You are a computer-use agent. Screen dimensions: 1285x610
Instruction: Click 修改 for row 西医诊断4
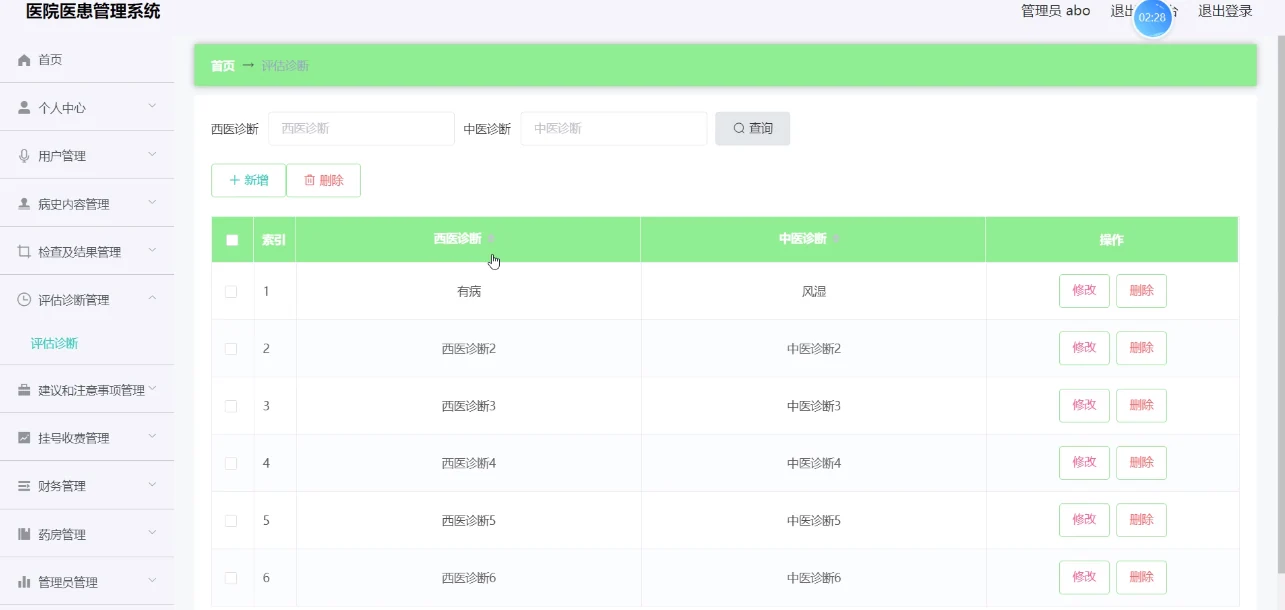pyautogui.click(x=1084, y=463)
